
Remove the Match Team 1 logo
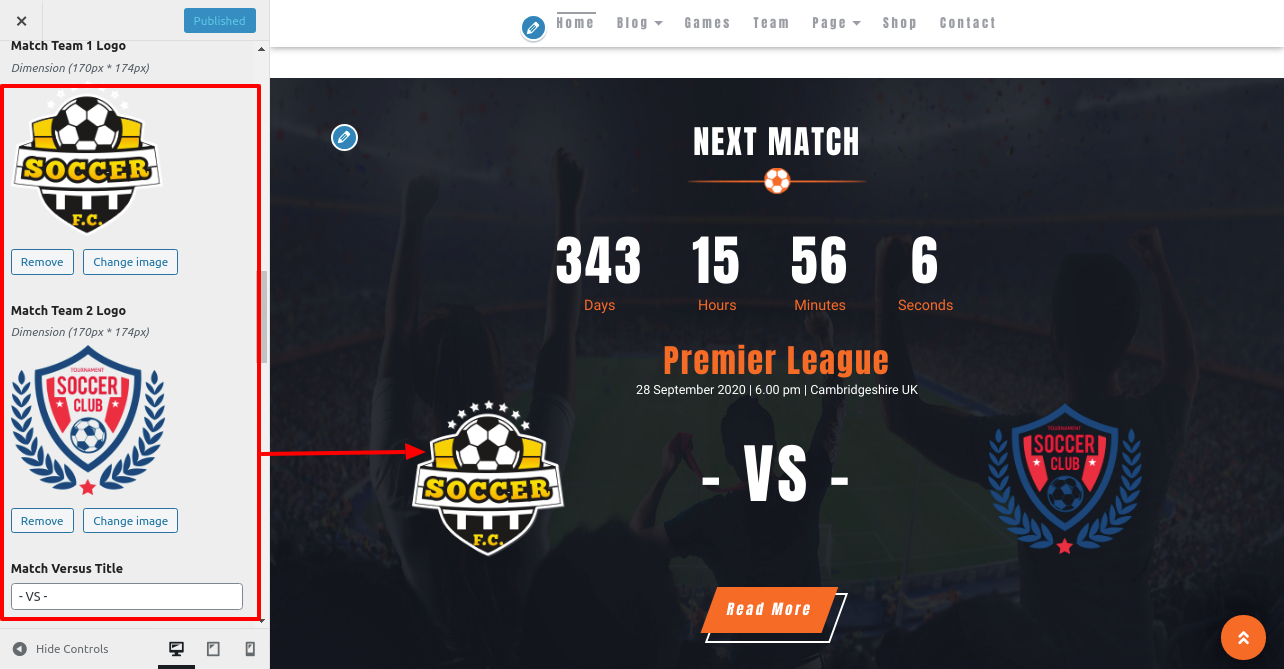coord(42,262)
